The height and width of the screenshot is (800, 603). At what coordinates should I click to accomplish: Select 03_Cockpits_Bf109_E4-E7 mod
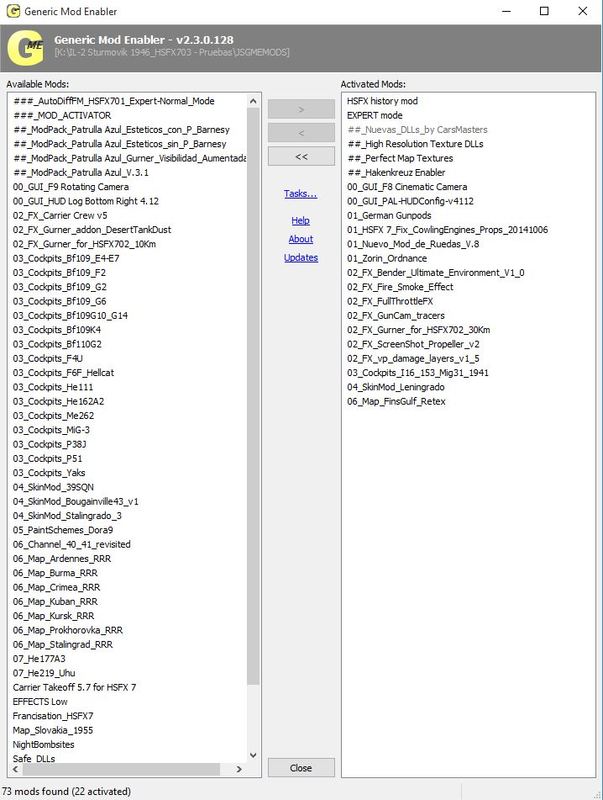pyautogui.click(x=66, y=258)
